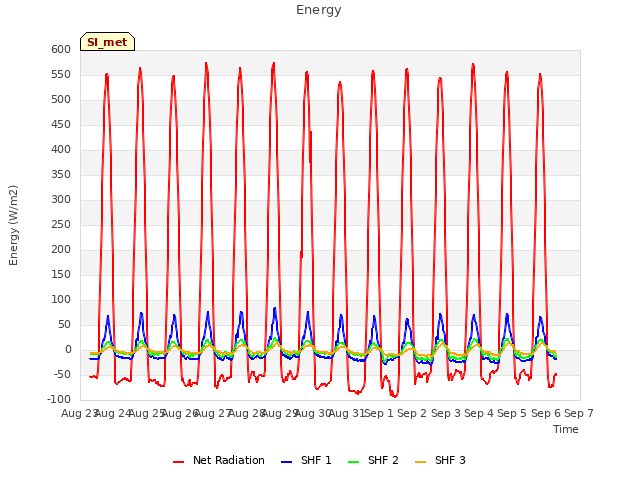Click the blue SHF 1 legend swatch

(287, 462)
